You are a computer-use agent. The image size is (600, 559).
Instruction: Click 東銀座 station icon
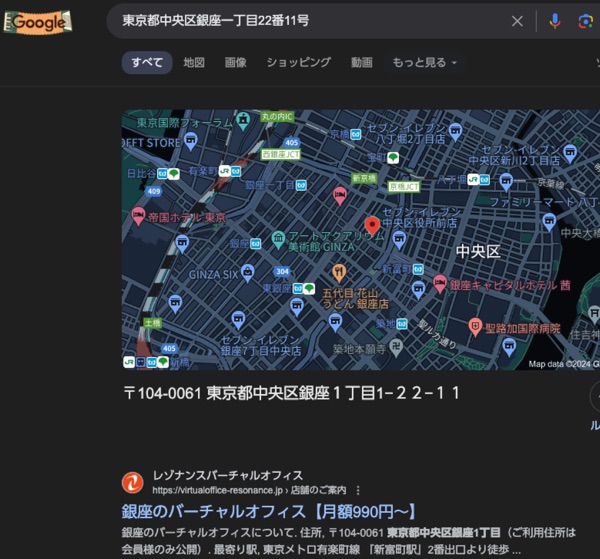click(304, 288)
